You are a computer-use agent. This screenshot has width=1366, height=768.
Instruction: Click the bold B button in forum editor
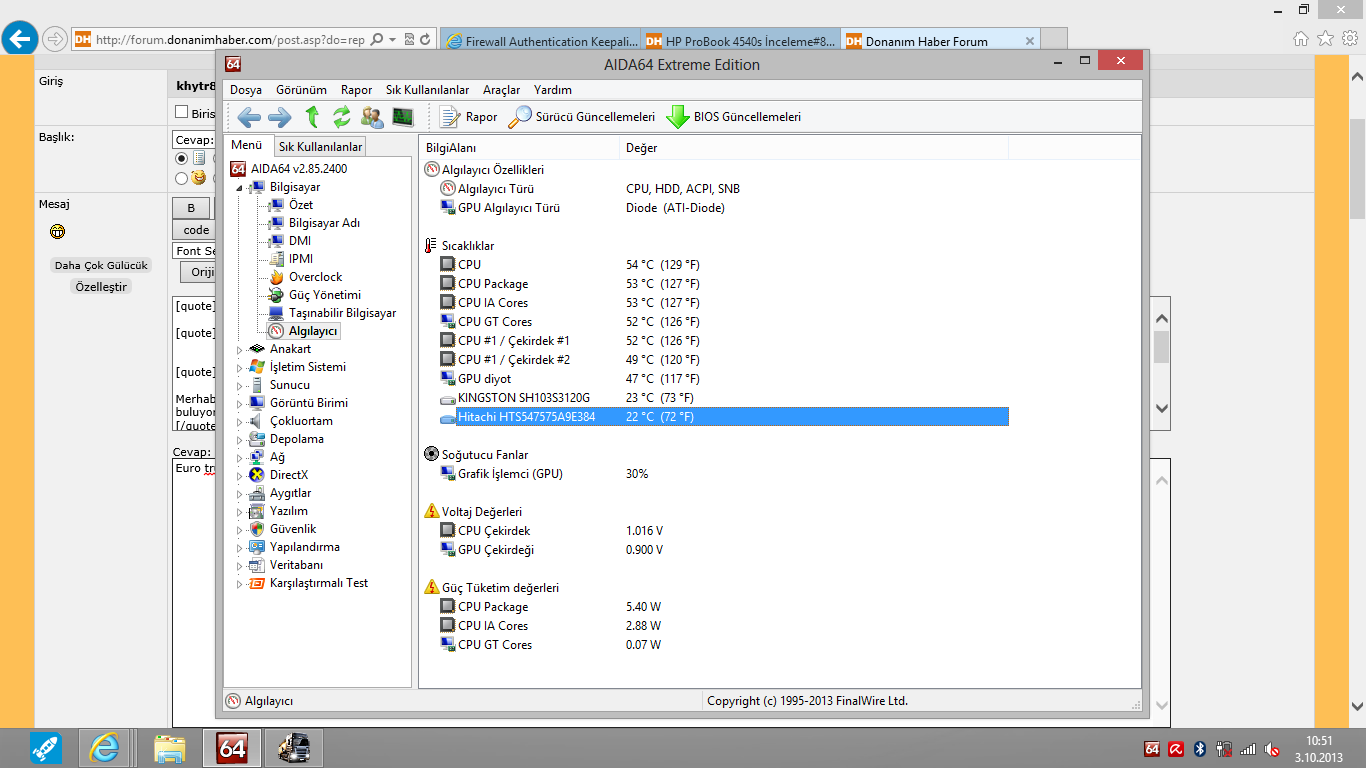tap(191, 208)
